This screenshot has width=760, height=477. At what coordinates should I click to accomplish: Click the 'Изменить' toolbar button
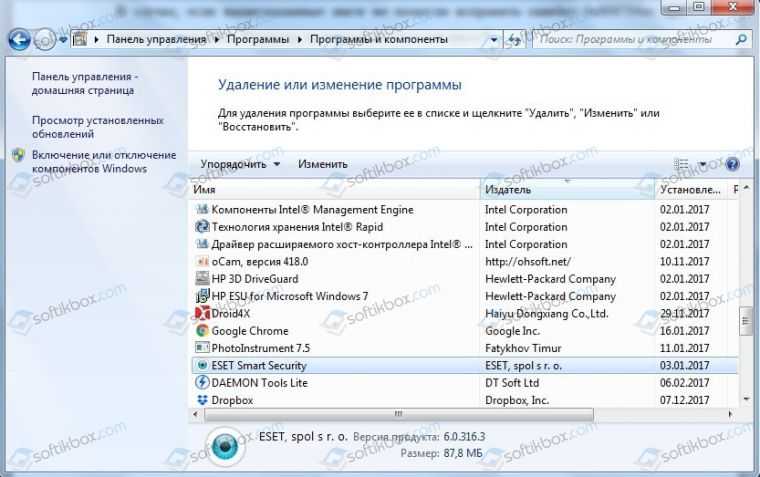(x=322, y=164)
